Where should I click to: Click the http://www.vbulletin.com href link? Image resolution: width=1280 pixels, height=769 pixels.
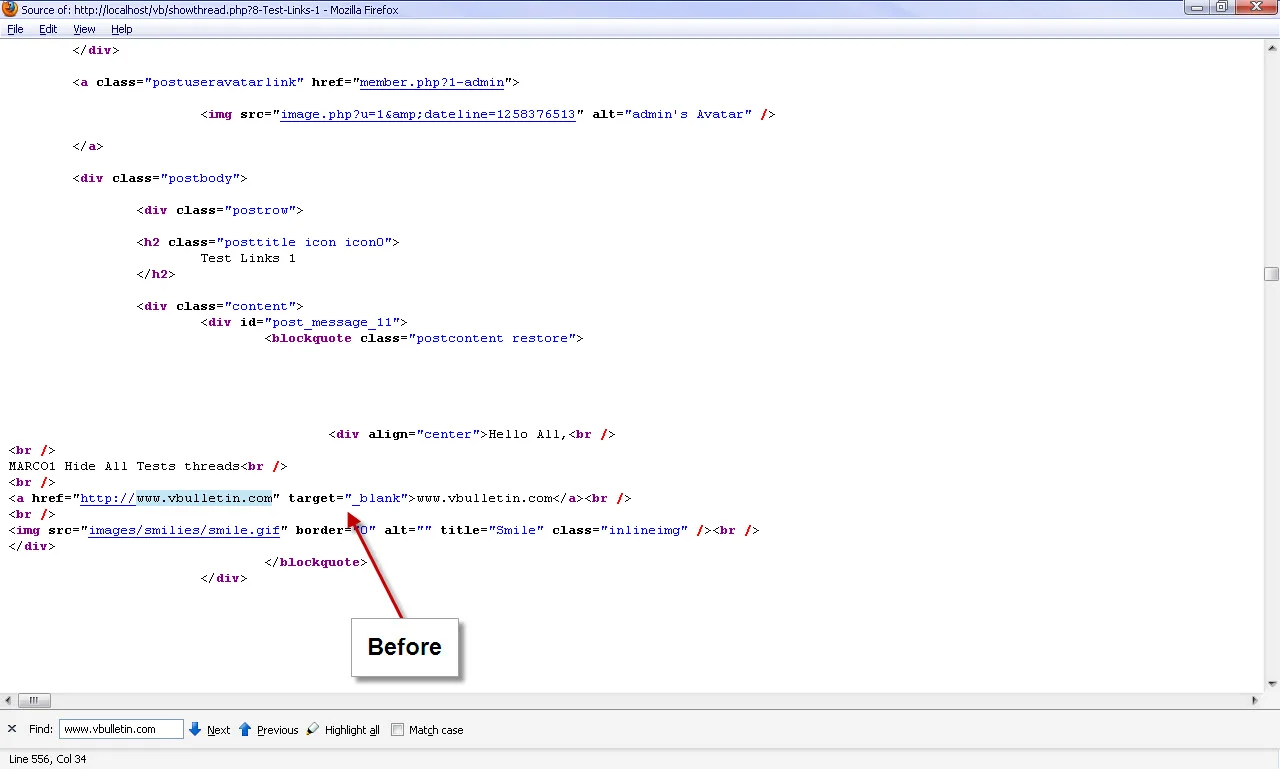coord(176,498)
